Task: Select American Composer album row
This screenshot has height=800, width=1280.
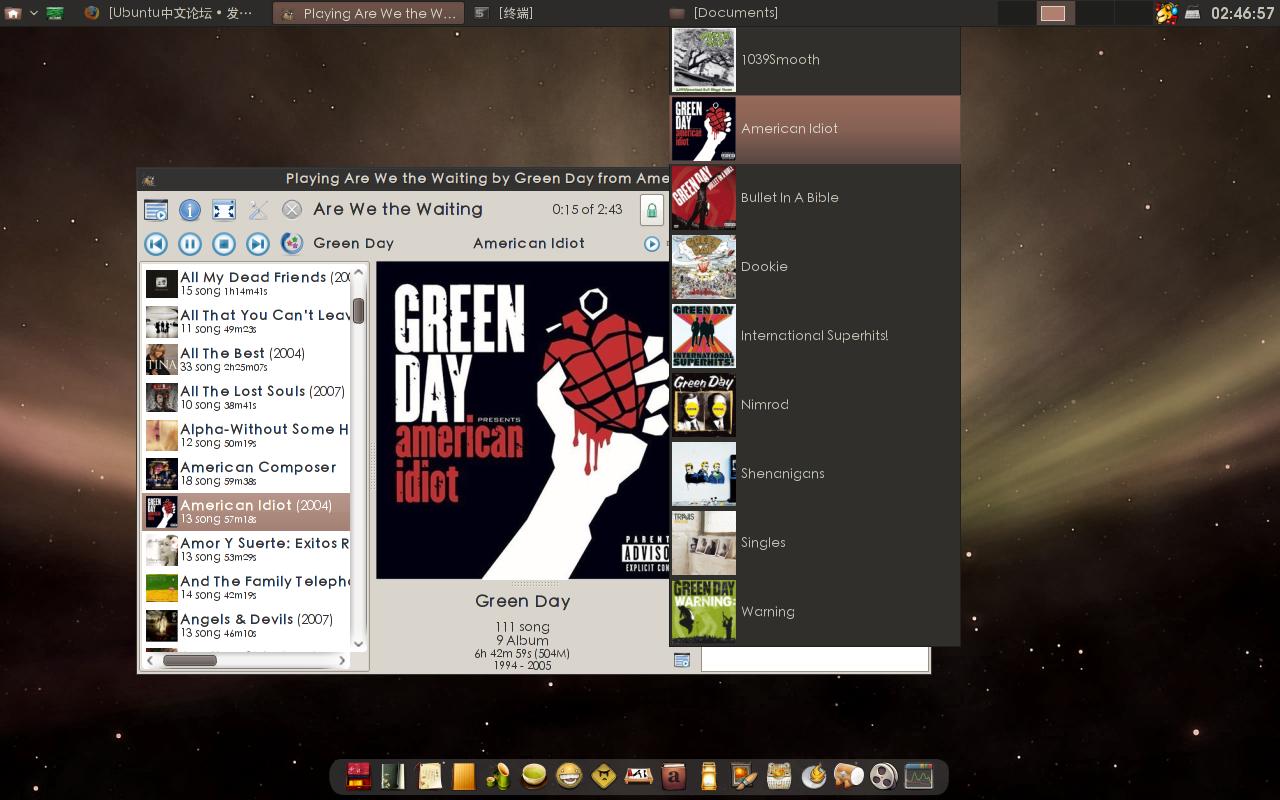Action: (x=246, y=474)
